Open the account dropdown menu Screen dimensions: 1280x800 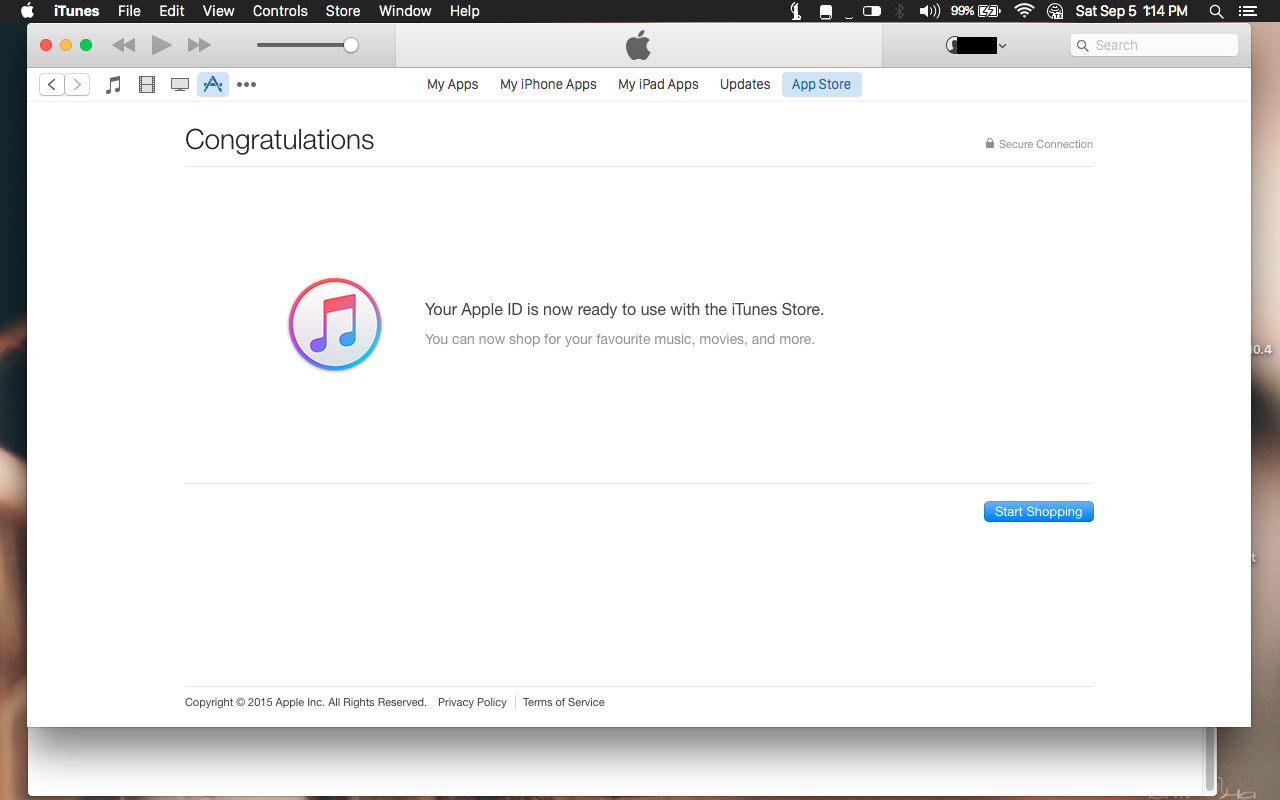click(x=976, y=45)
